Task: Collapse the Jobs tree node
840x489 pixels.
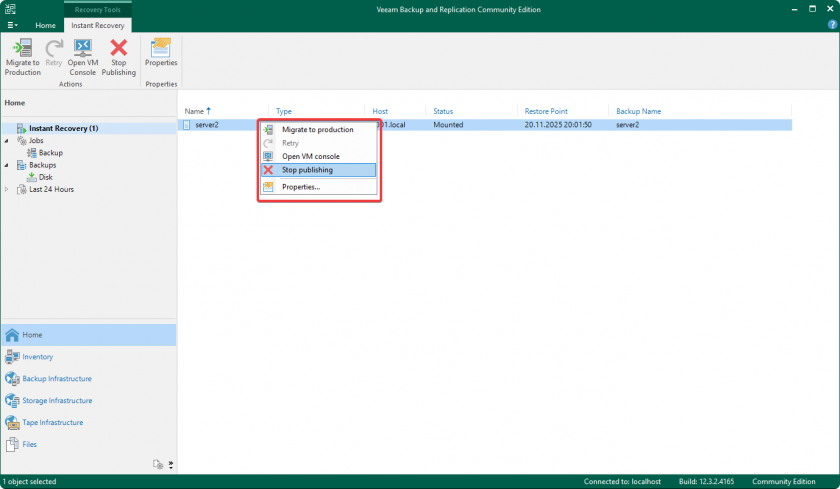Action: click(7, 141)
